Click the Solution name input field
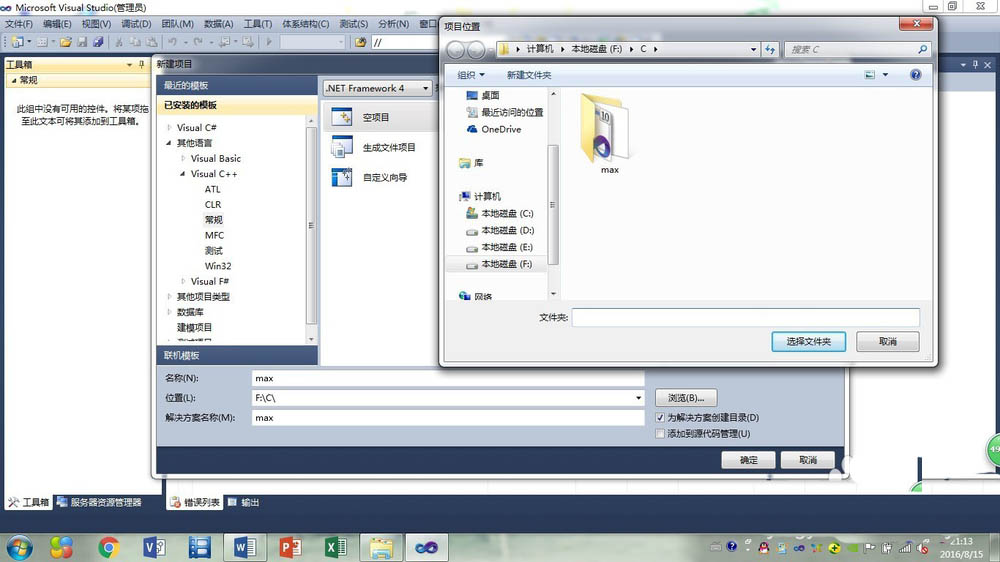1000x562 pixels. click(448, 418)
